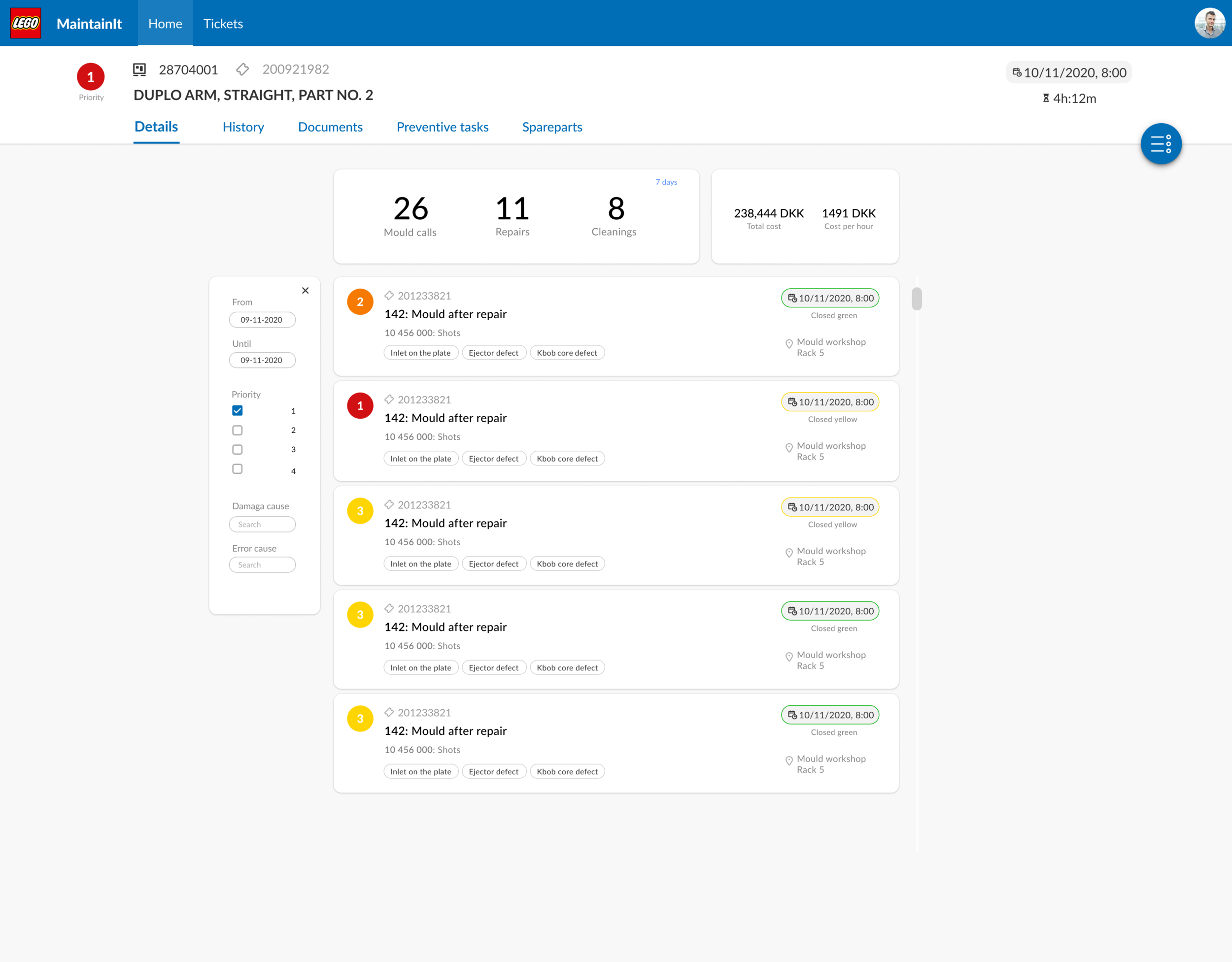Click the blue floating menu list button
The height and width of the screenshot is (962, 1232).
pos(1161,144)
